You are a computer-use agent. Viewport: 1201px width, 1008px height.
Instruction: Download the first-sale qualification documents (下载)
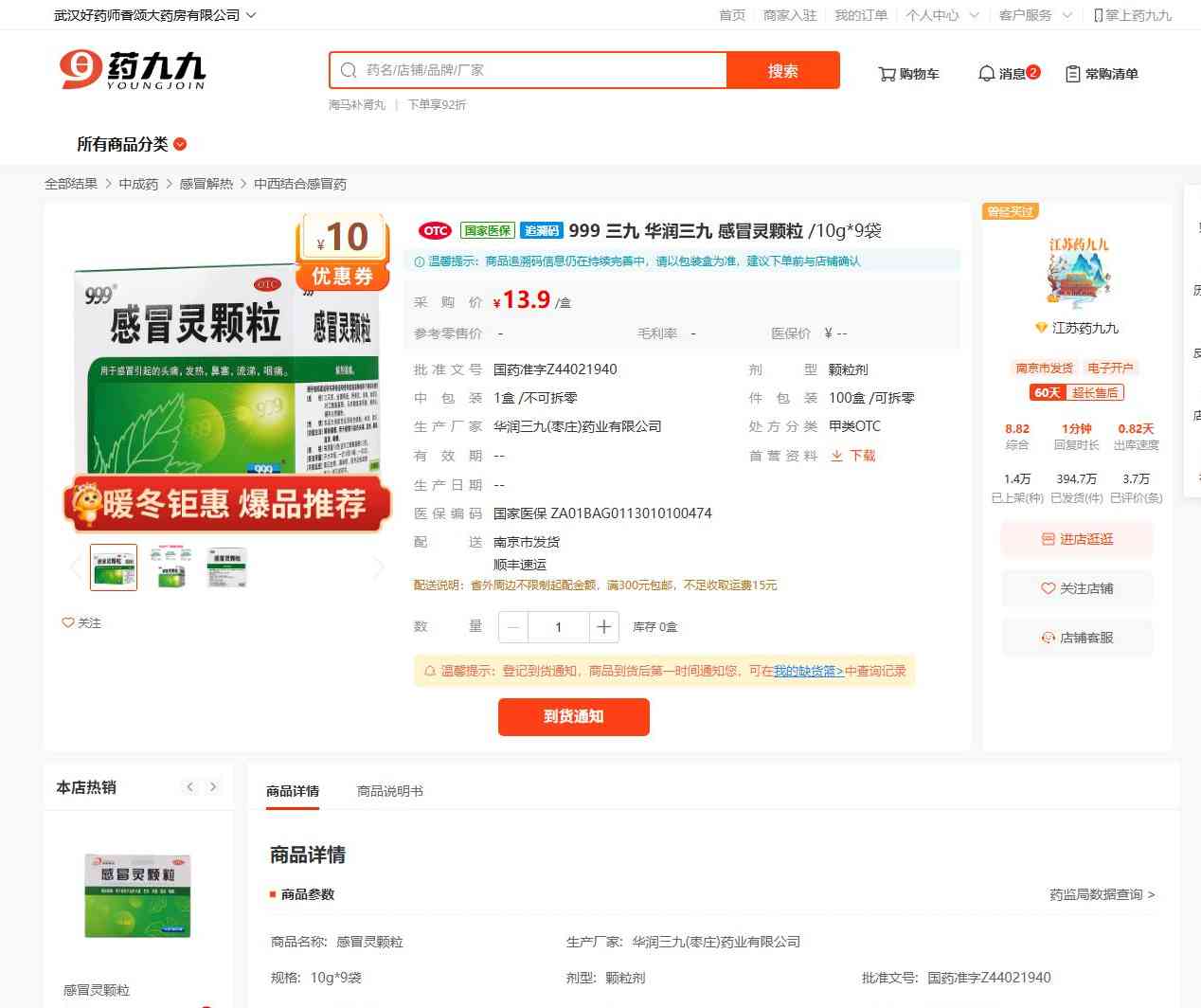[853, 456]
